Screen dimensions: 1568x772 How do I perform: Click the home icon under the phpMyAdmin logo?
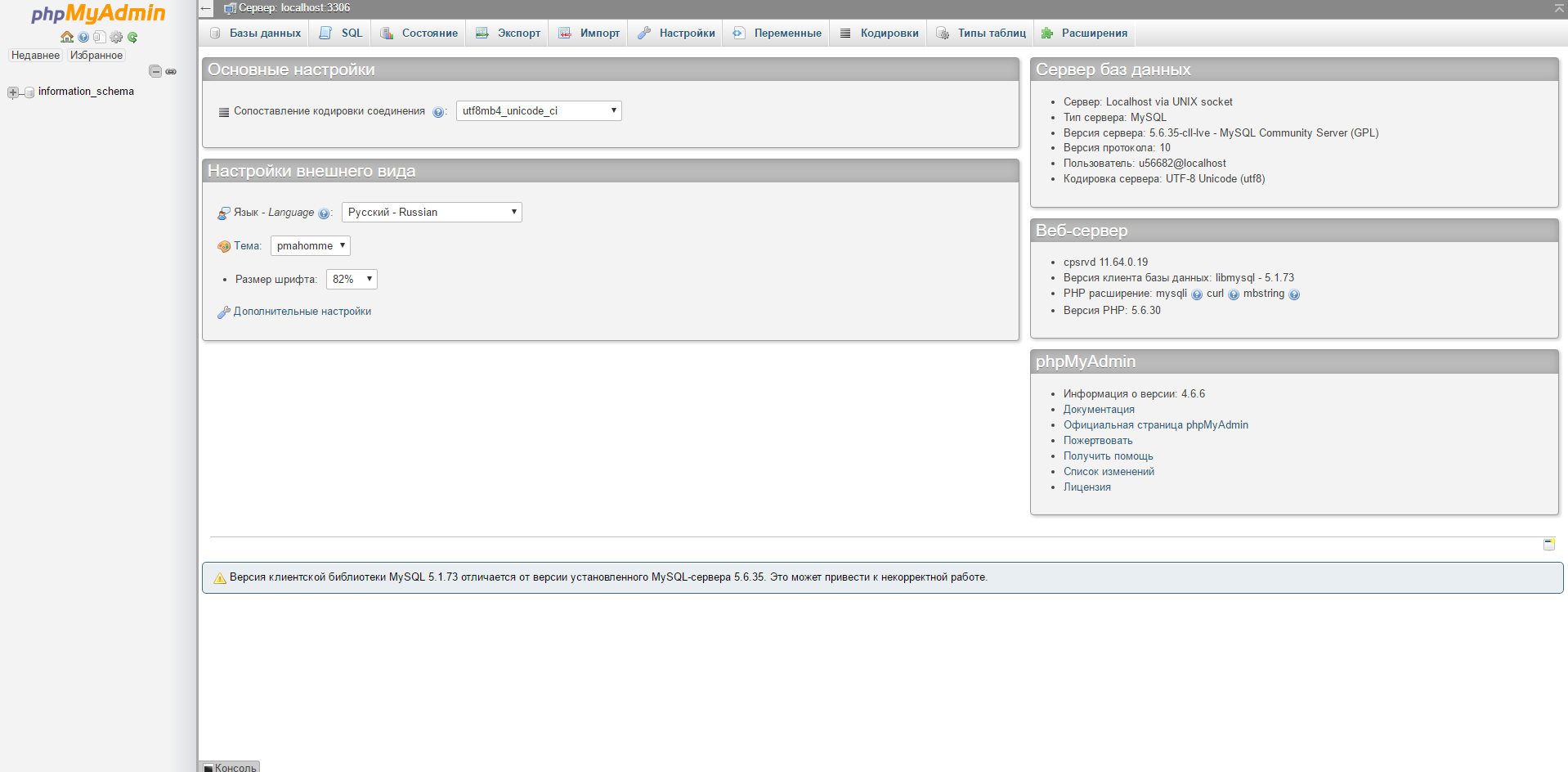(67, 37)
